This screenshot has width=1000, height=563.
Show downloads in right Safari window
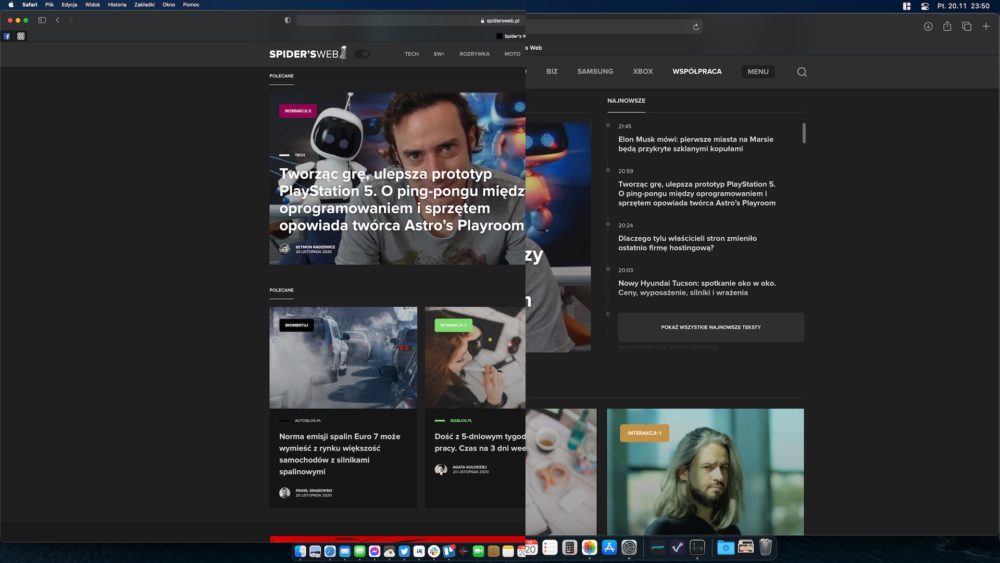(928, 26)
